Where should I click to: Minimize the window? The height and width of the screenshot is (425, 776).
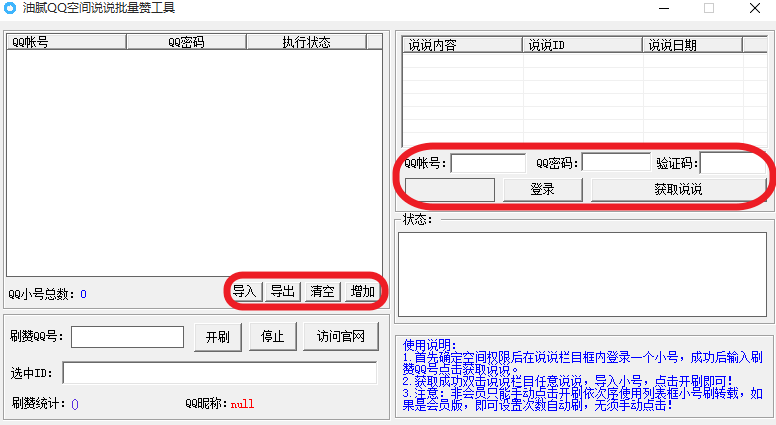(664, 8)
